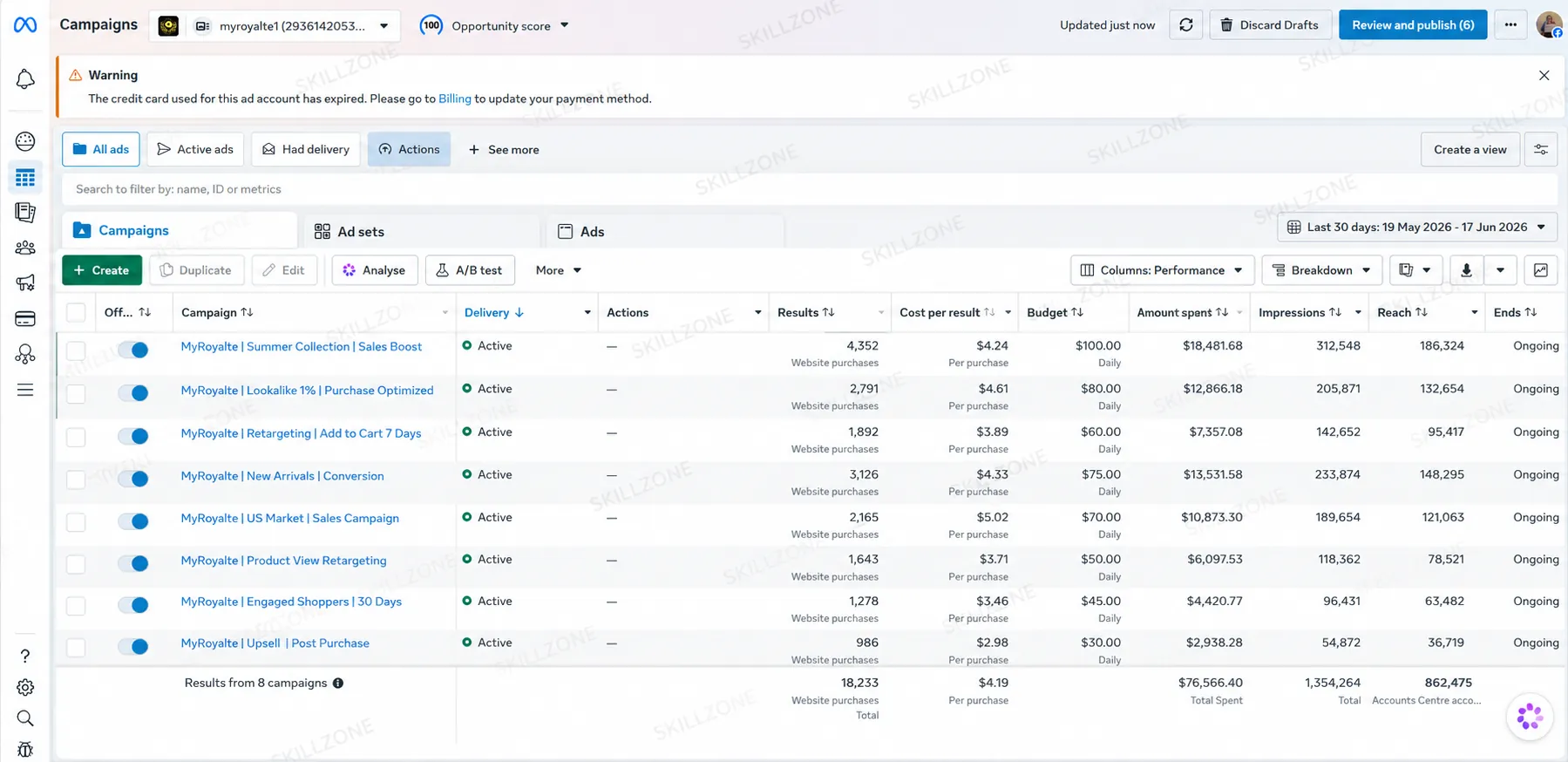Open the Delivery column options arrow
1568x762 pixels.
click(587, 313)
